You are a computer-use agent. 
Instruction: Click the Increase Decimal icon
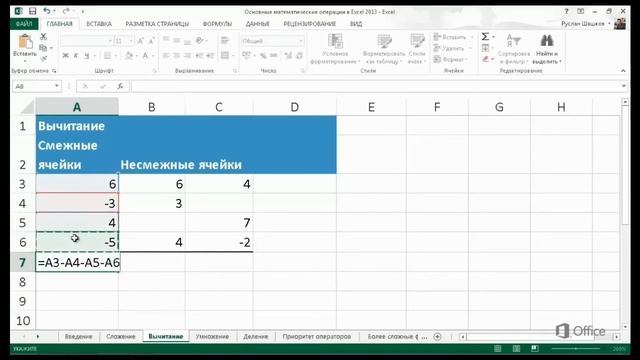288,56
